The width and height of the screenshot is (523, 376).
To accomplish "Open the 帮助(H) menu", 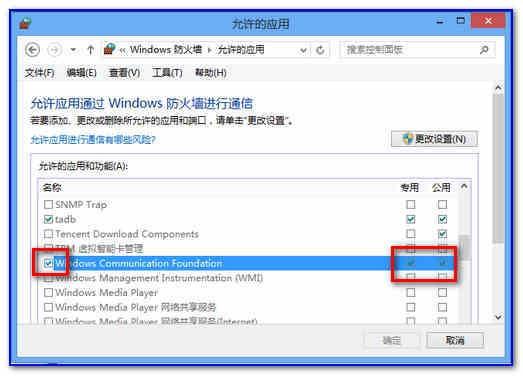I will point(211,72).
